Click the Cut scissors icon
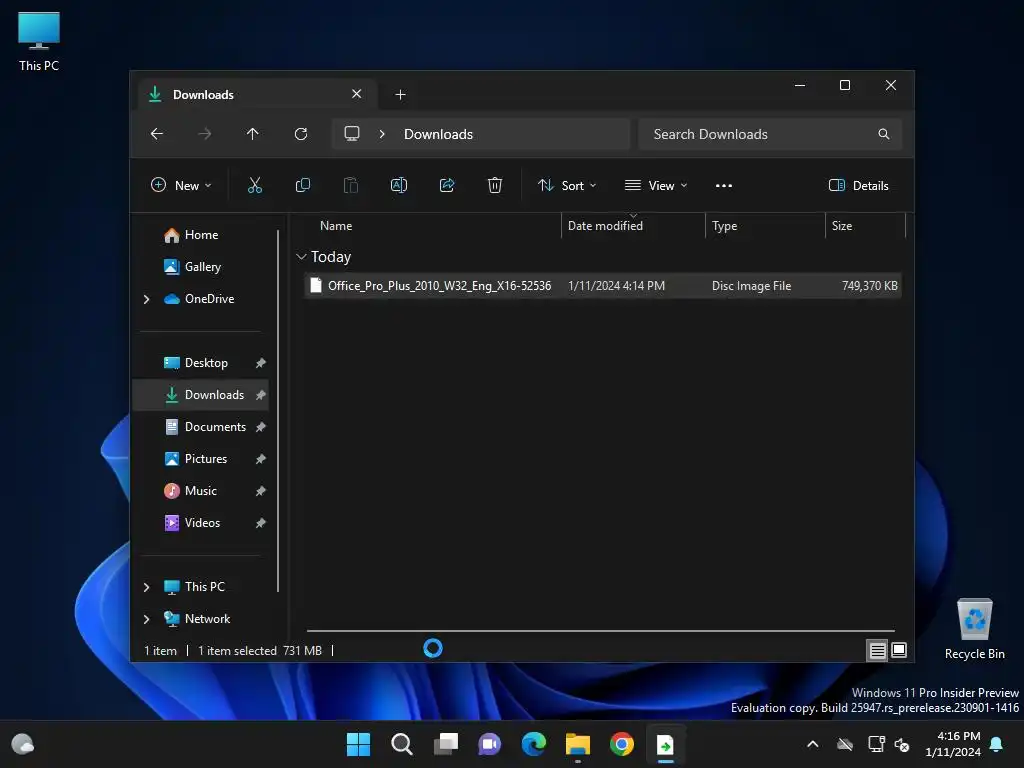Image resolution: width=1024 pixels, height=768 pixels. 255,185
